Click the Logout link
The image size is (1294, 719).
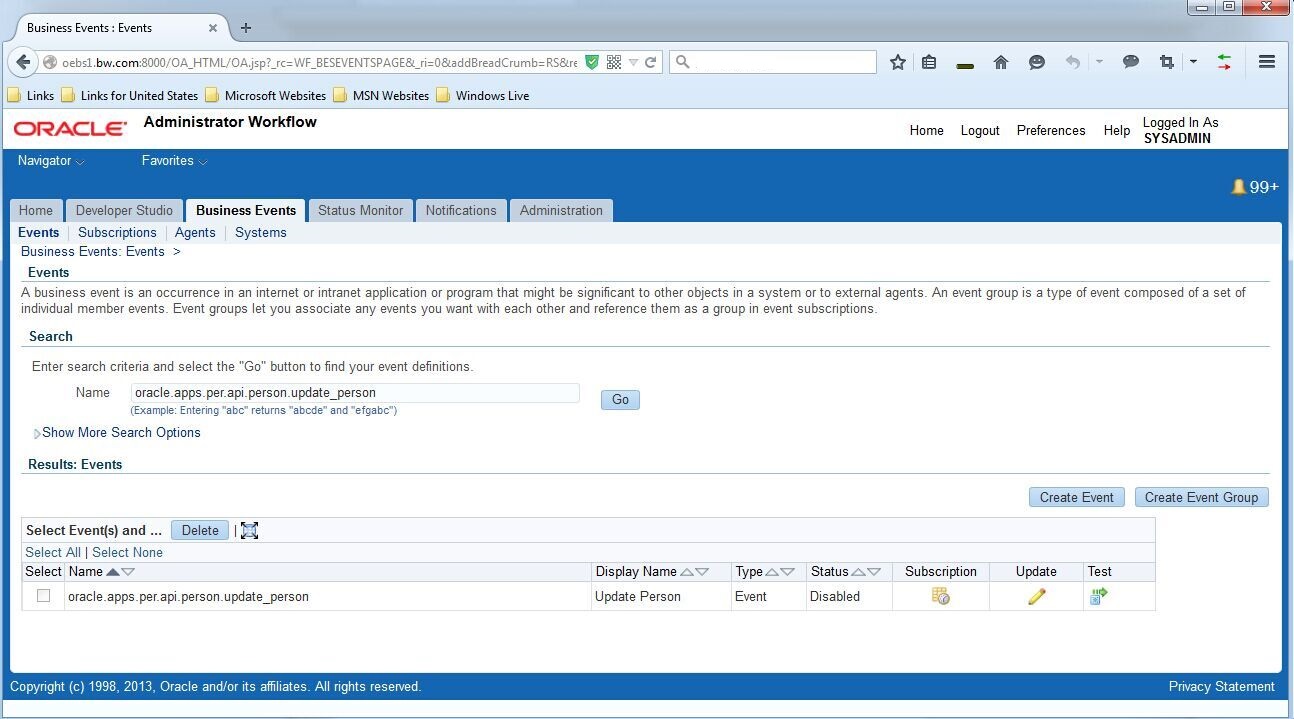[x=980, y=131]
